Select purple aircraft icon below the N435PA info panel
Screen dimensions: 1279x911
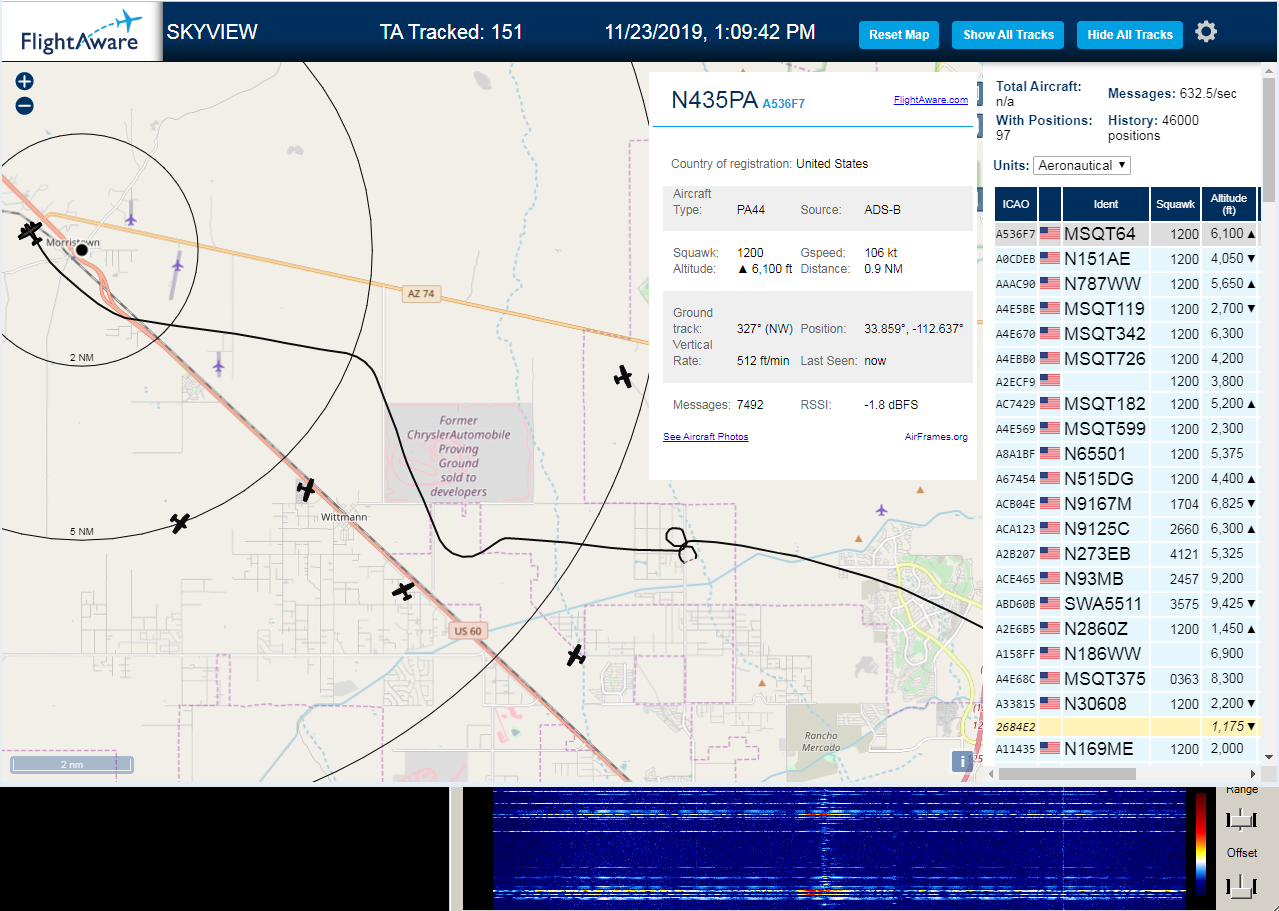coord(881,510)
